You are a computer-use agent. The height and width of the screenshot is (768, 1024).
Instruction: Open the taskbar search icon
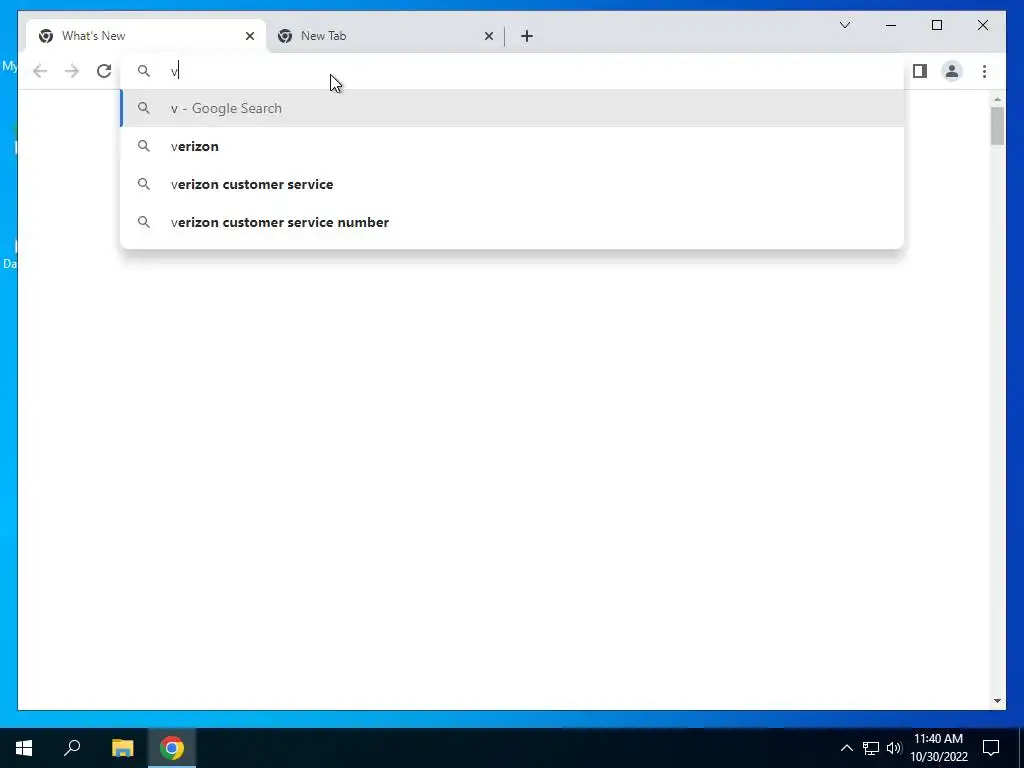click(72, 748)
